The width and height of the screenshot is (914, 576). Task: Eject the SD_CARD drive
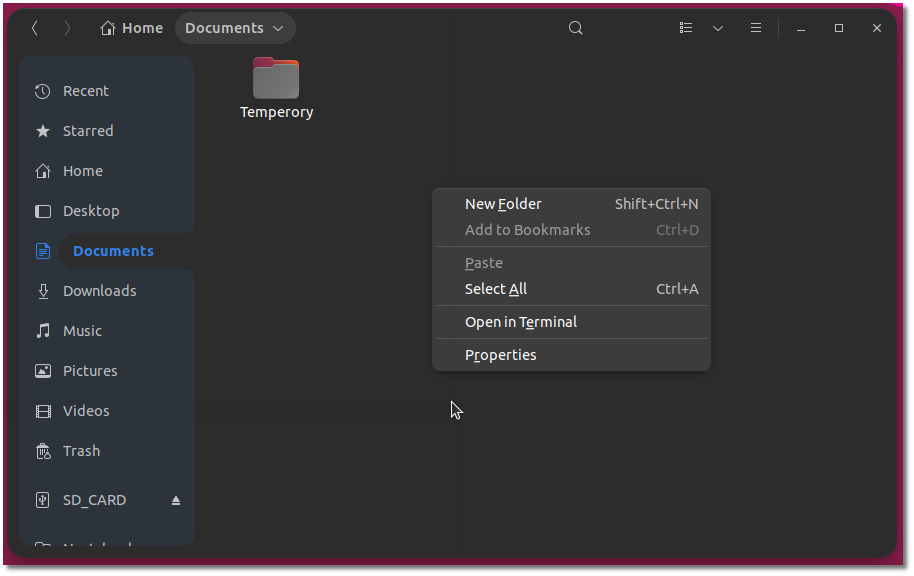tap(175, 500)
